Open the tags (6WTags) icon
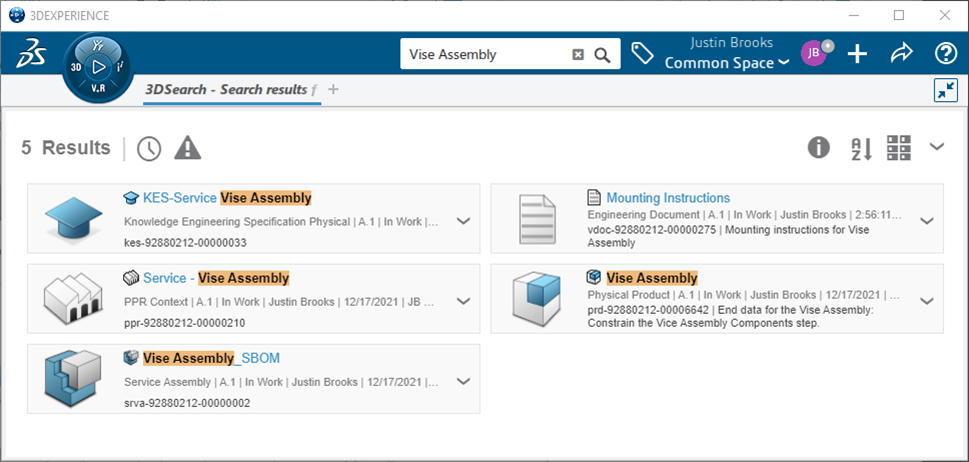The height and width of the screenshot is (462, 969). click(x=641, y=54)
